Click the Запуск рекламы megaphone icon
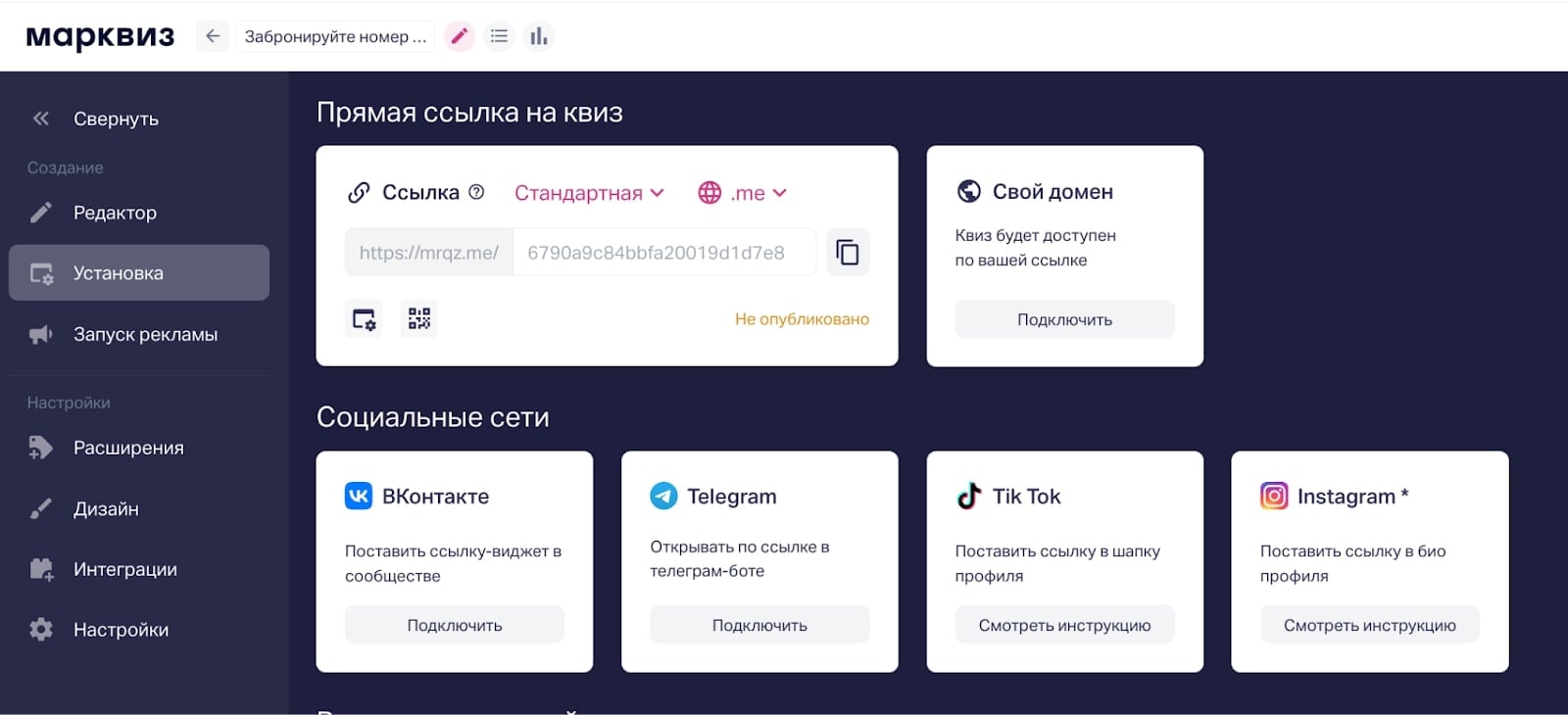This screenshot has height=715, width=1568. (x=39, y=333)
